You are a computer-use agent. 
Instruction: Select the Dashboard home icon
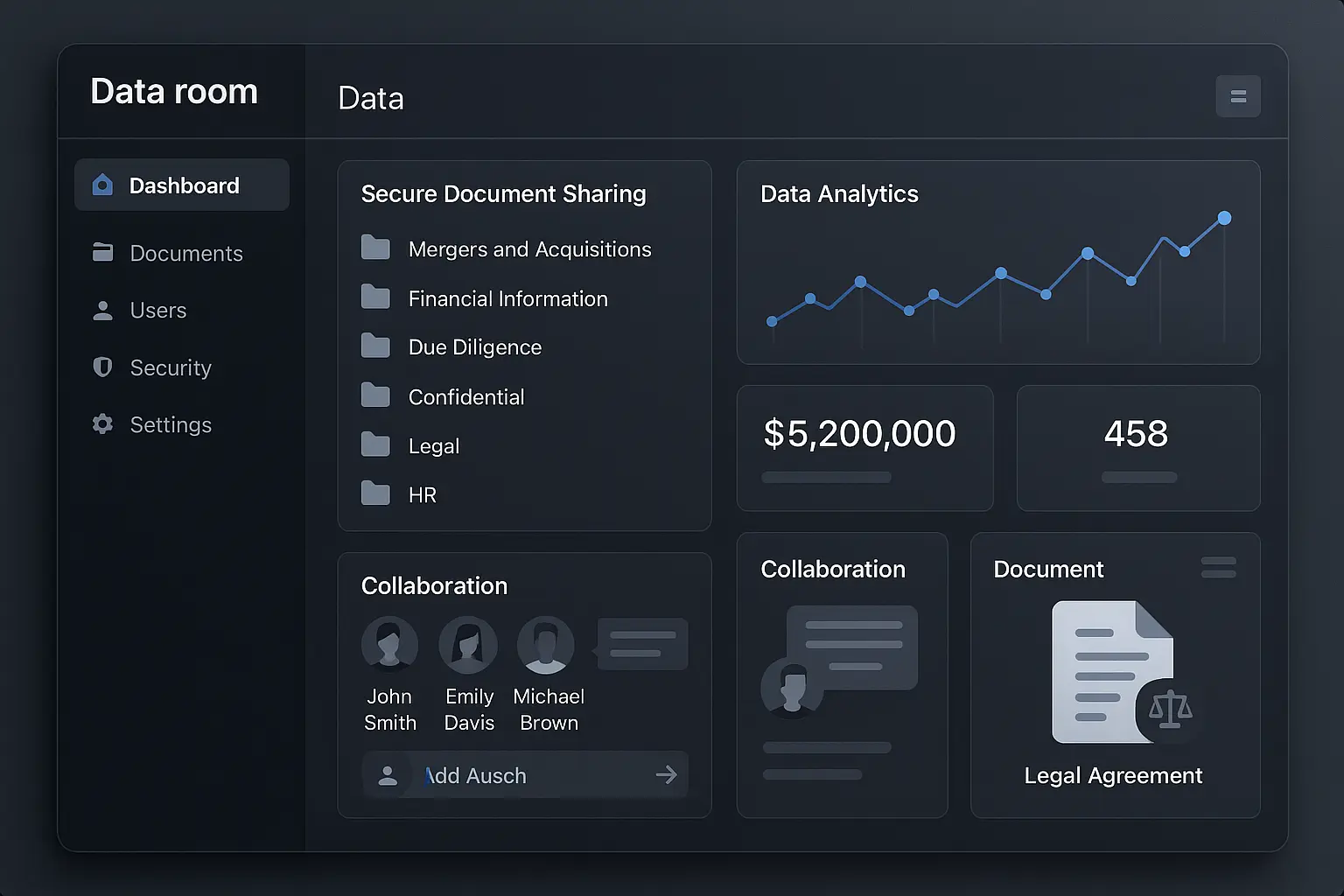102,185
